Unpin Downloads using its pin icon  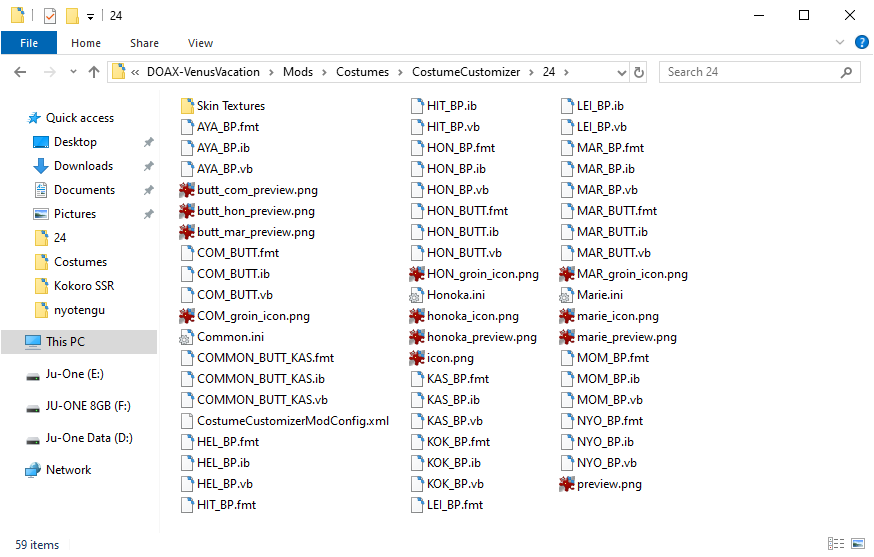click(148, 166)
